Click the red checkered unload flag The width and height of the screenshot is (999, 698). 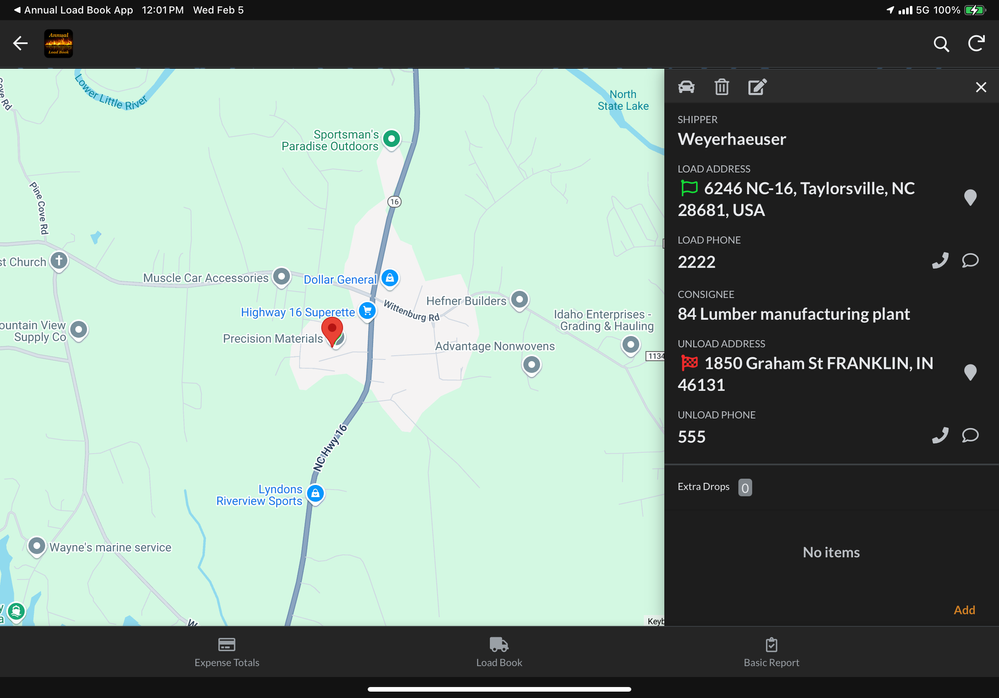[689, 363]
